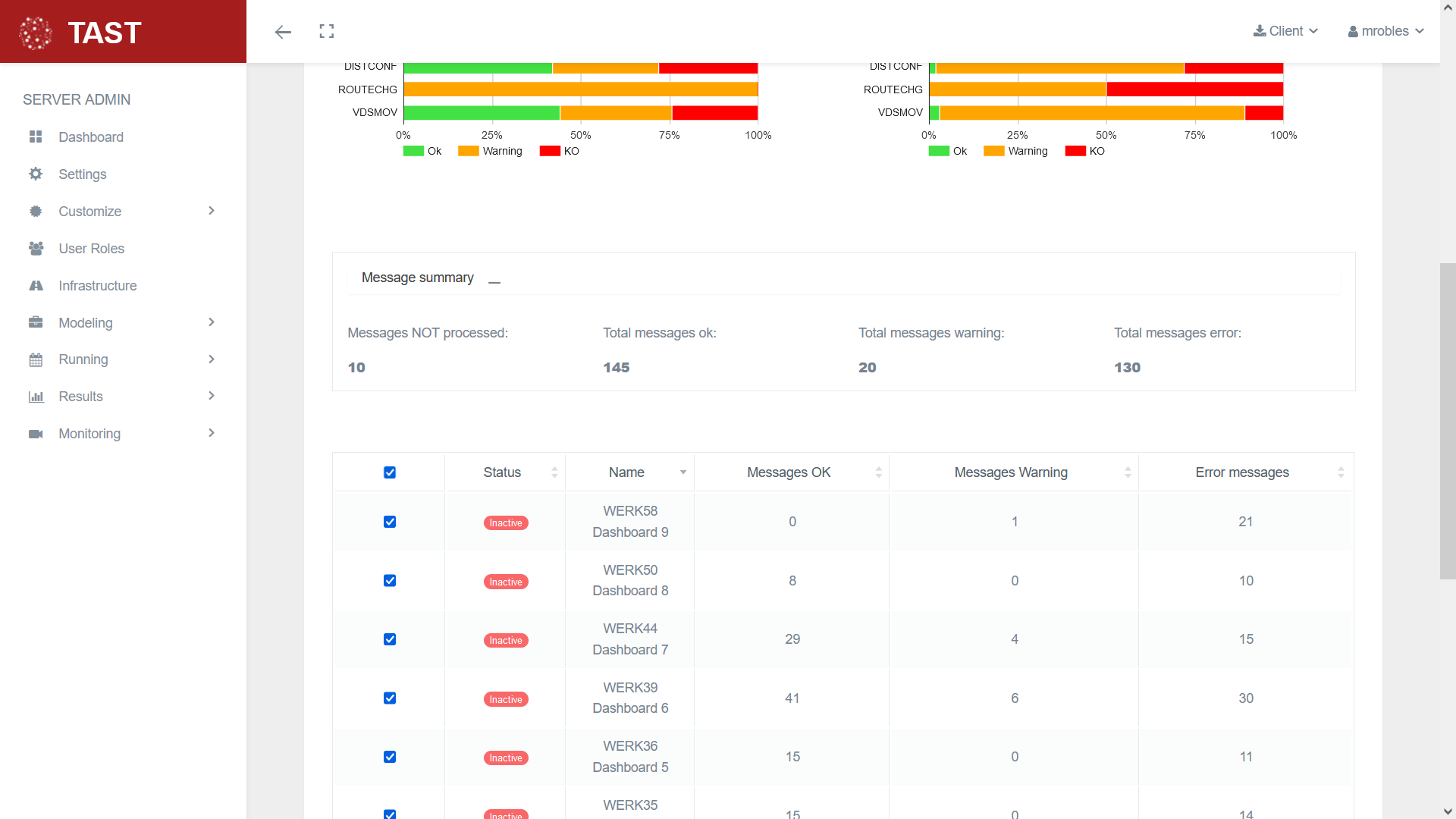
Task: Open the Client dropdown menu
Action: pos(1285,31)
